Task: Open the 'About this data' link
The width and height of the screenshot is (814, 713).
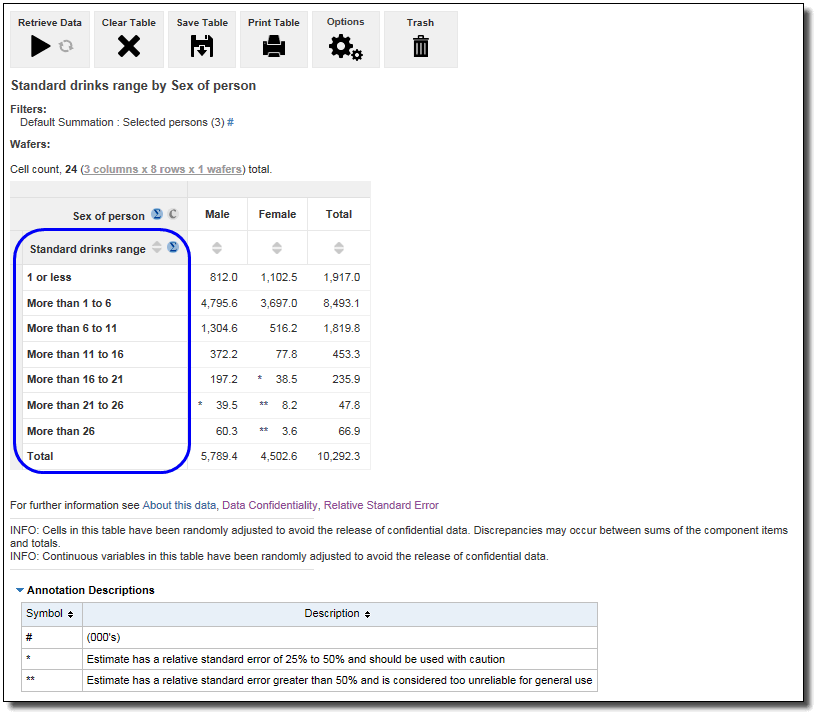Action: [178, 505]
